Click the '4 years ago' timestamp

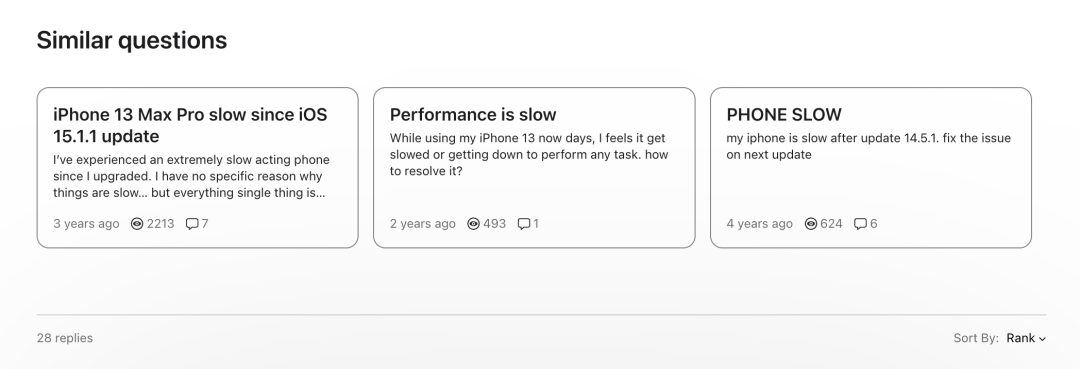pyautogui.click(x=760, y=224)
